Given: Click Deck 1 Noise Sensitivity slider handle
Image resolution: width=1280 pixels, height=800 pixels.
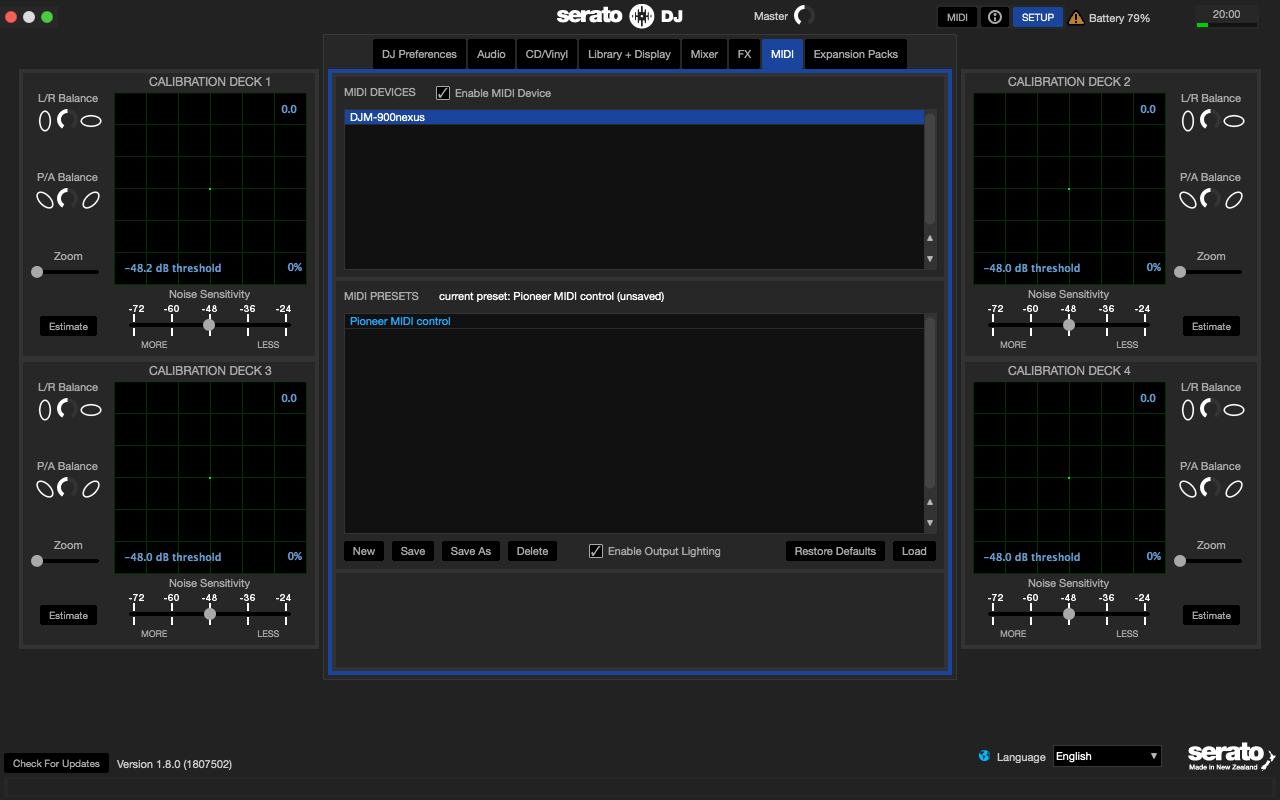Looking at the screenshot, I should [209, 325].
